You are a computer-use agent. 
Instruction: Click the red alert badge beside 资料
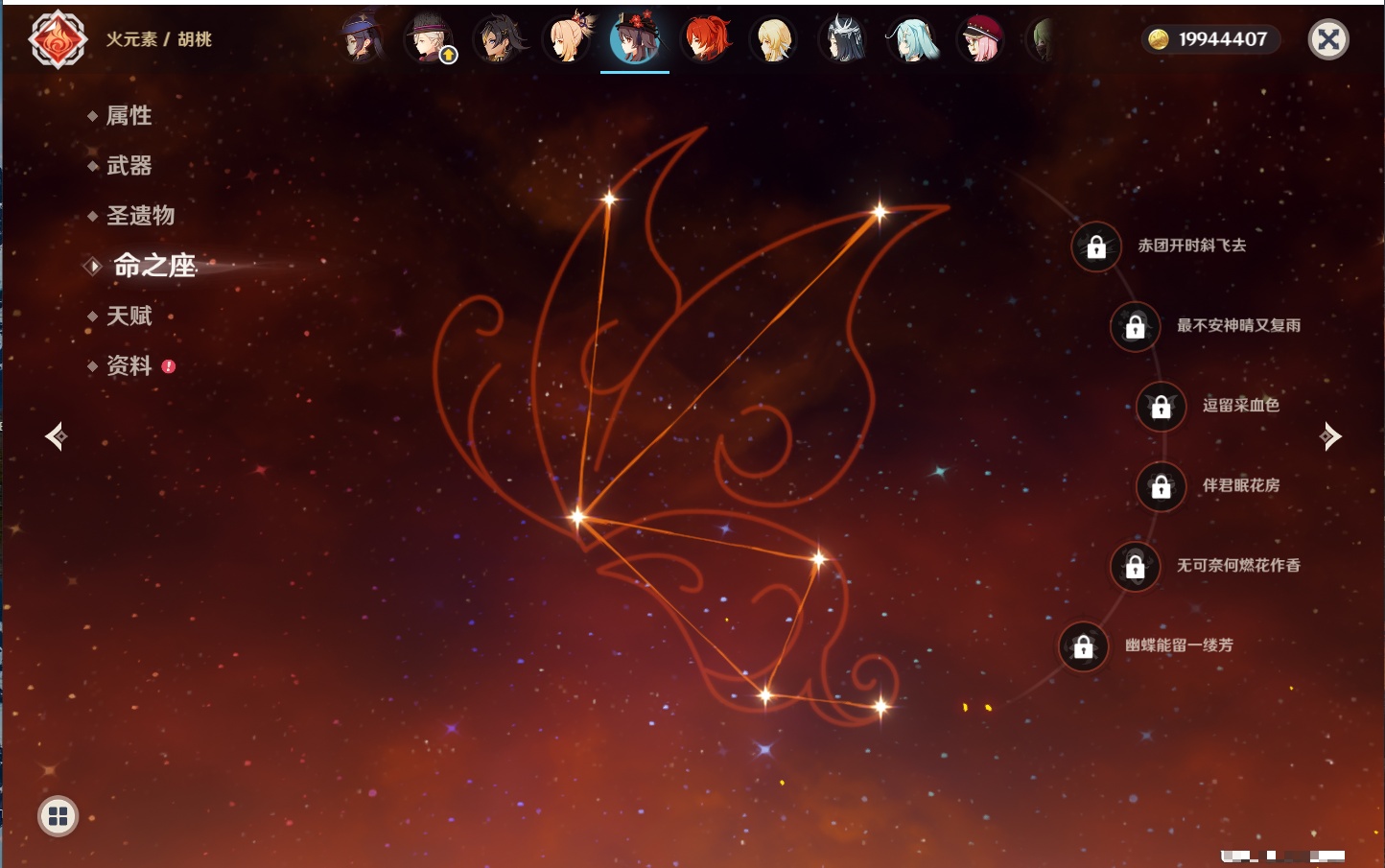coord(169,366)
